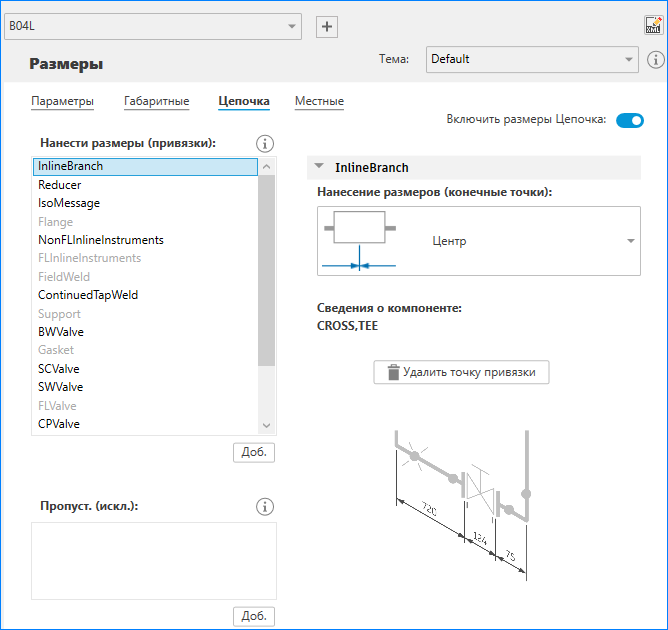668x630 pixels.
Task: Go to the Местные tab
Action: pyautogui.click(x=319, y=101)
